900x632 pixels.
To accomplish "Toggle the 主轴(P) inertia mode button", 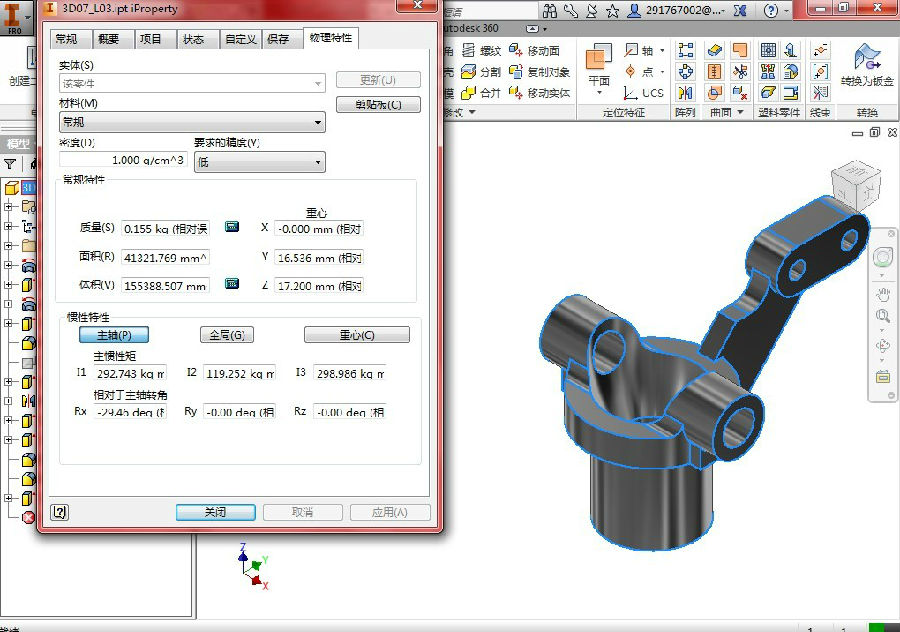I will (x=114, y=335).
